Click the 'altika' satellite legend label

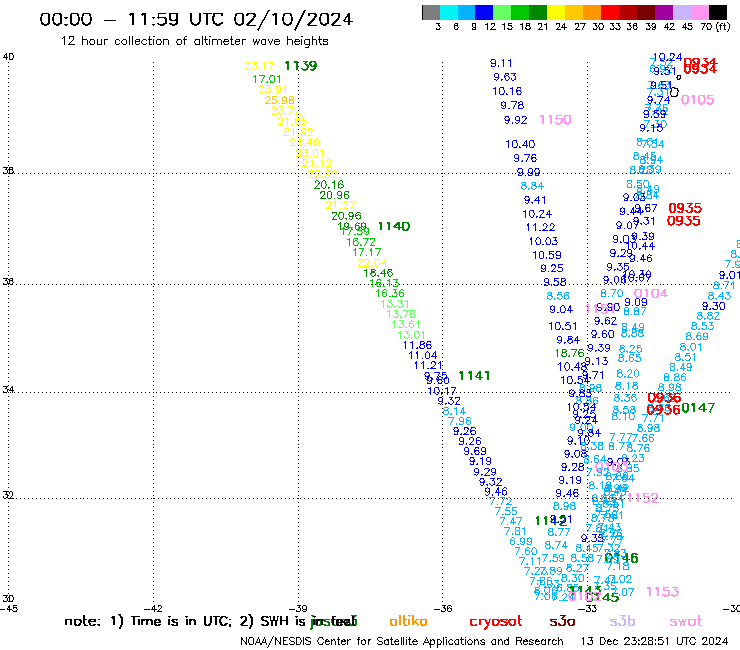(408, 621)
